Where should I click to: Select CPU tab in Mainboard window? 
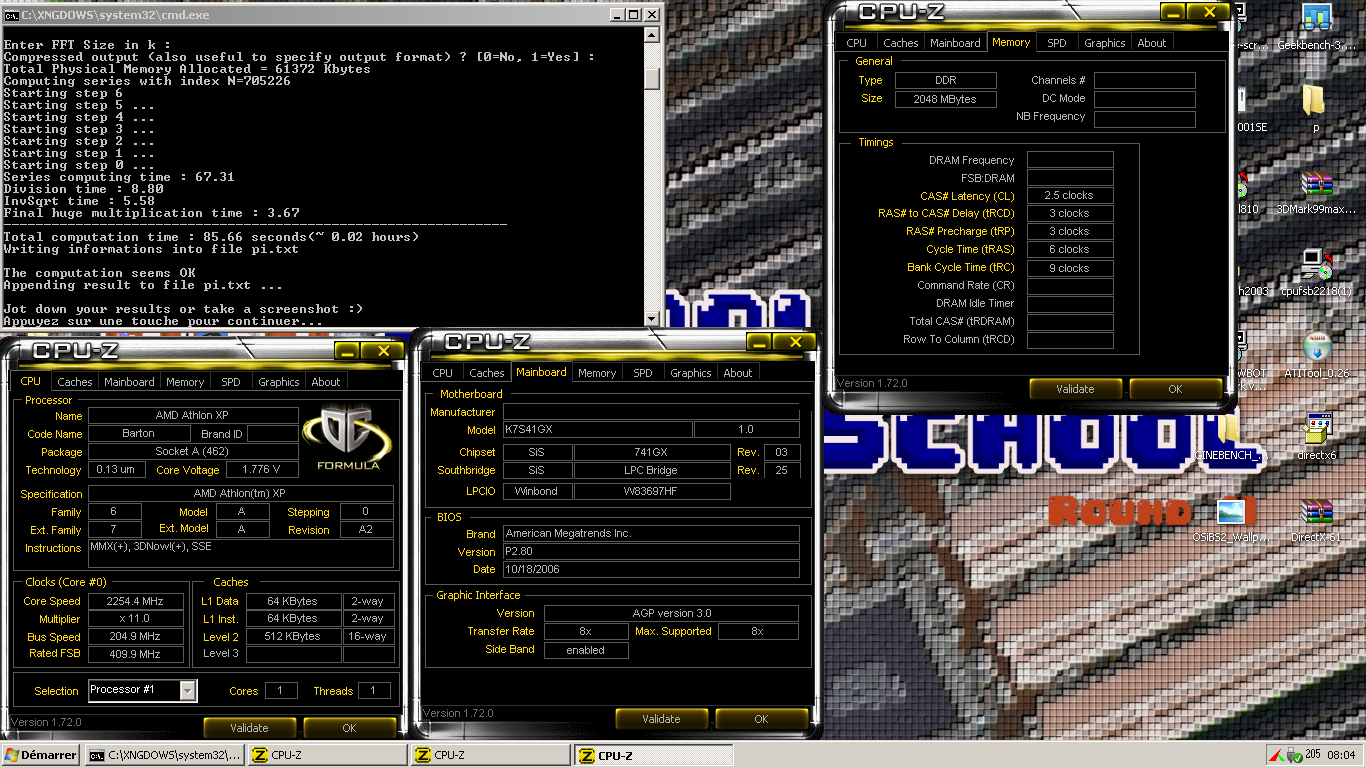click(443, 373)
